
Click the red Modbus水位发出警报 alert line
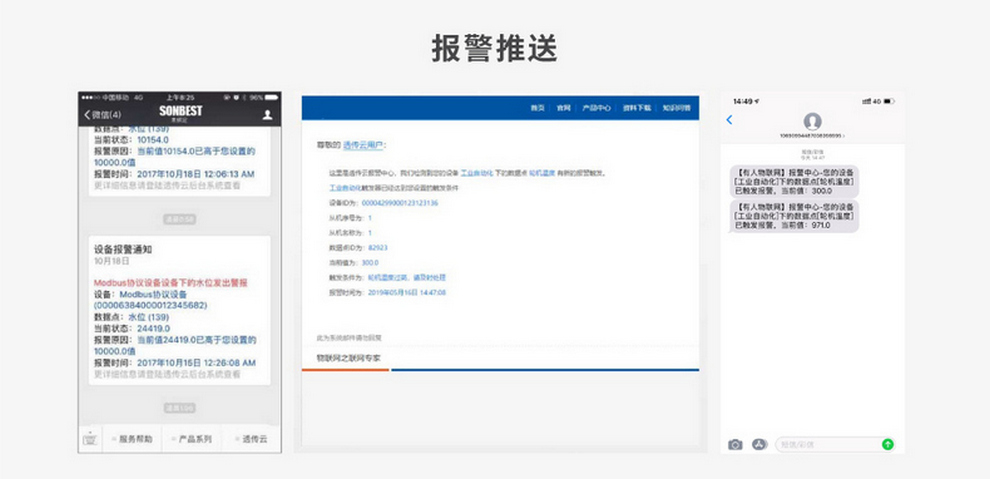tap(170, 283)
